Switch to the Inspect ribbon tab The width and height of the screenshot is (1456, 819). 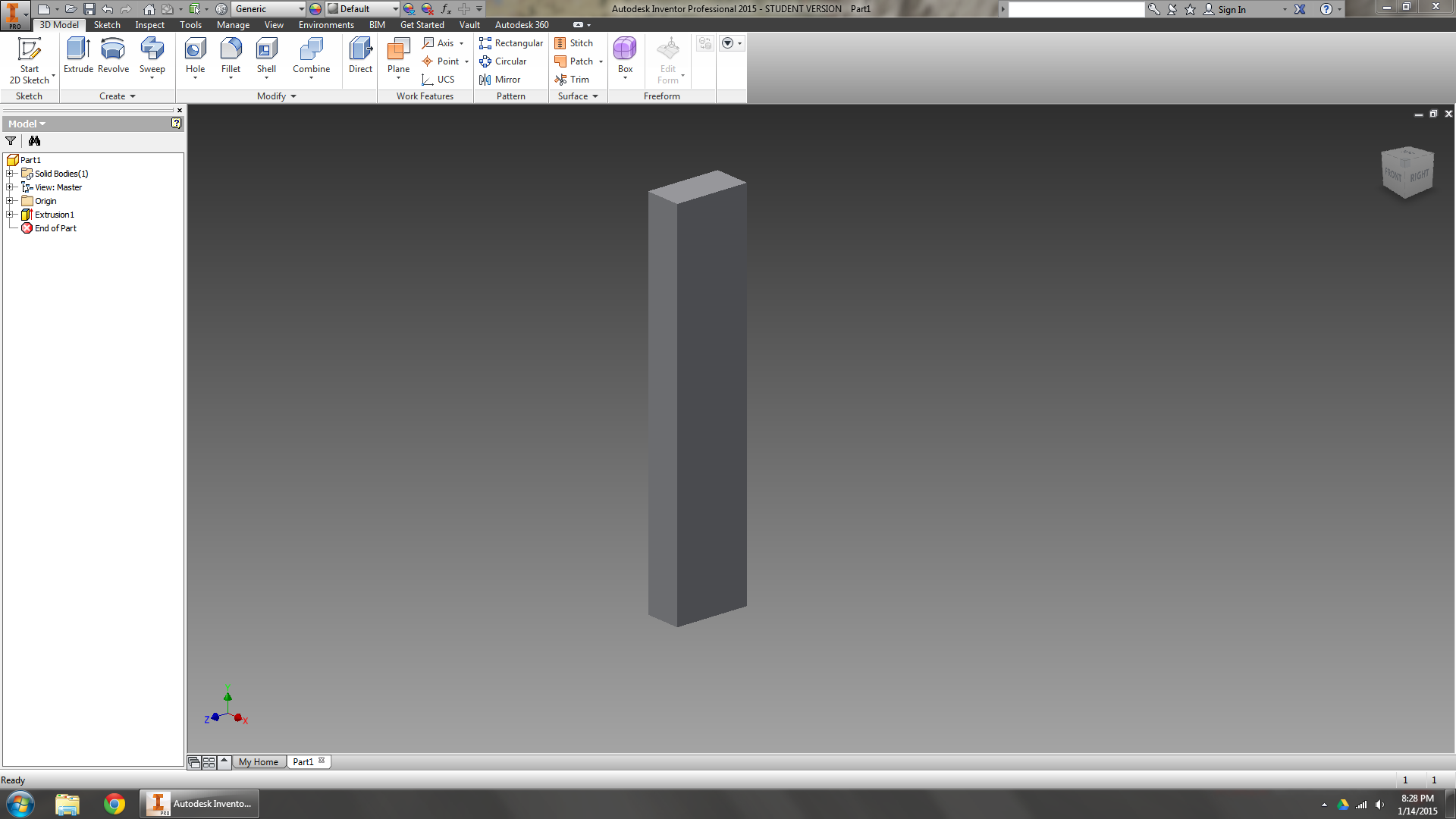point(149,25)
